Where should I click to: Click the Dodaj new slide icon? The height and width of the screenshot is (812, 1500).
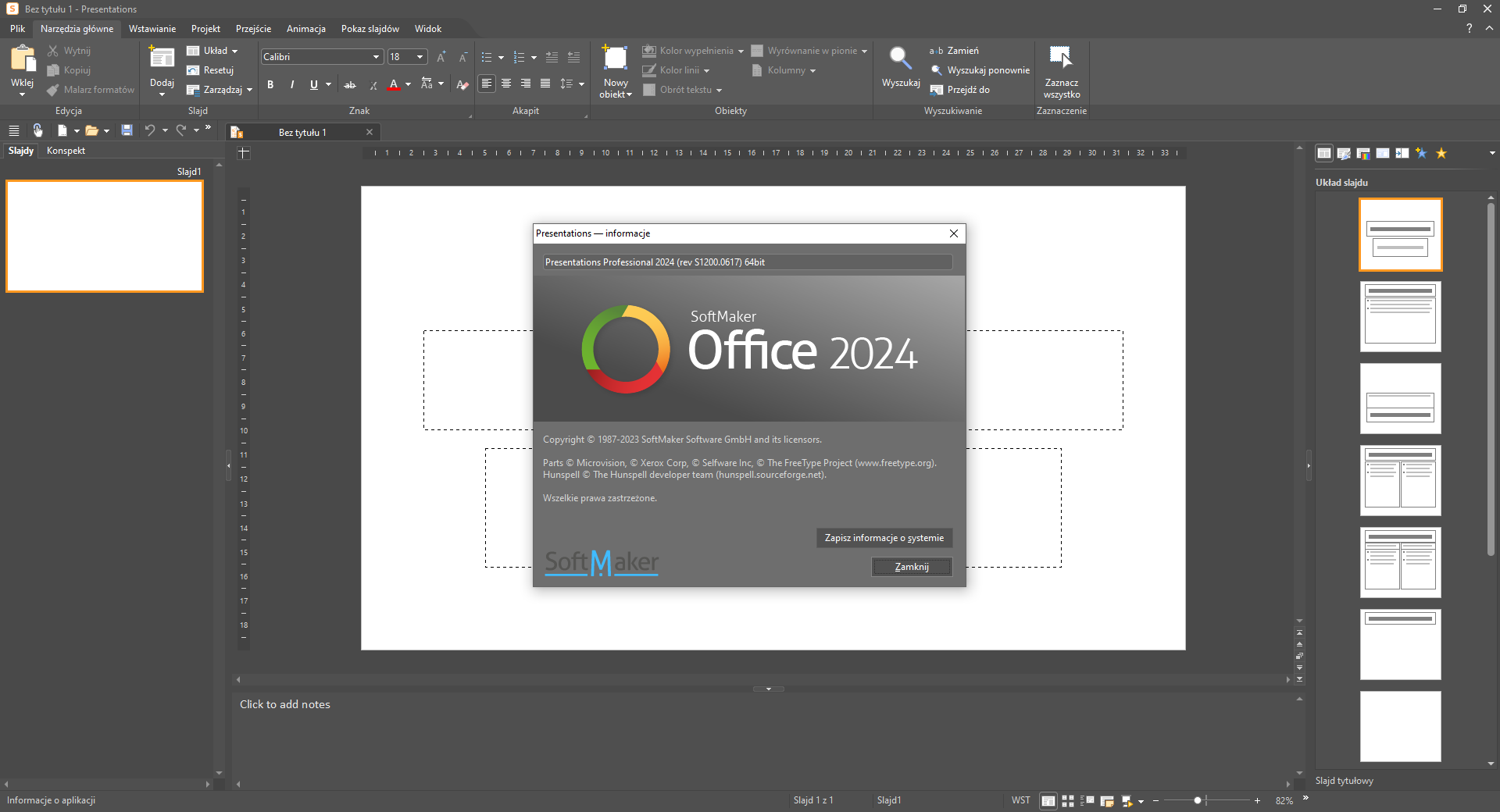(x=162, y=57)
